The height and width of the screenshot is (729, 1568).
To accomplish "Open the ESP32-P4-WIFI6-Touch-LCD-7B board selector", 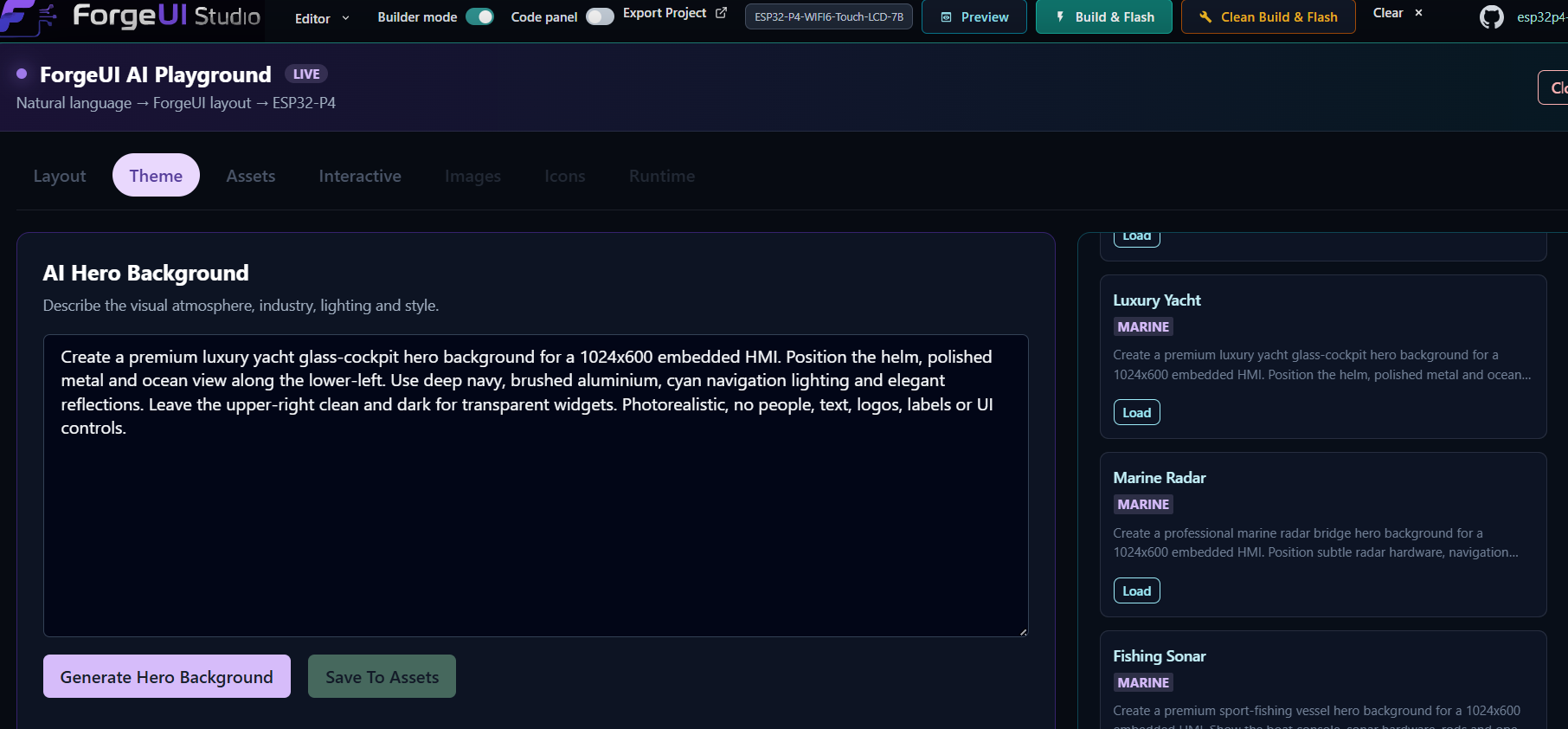I will (829, 17).
